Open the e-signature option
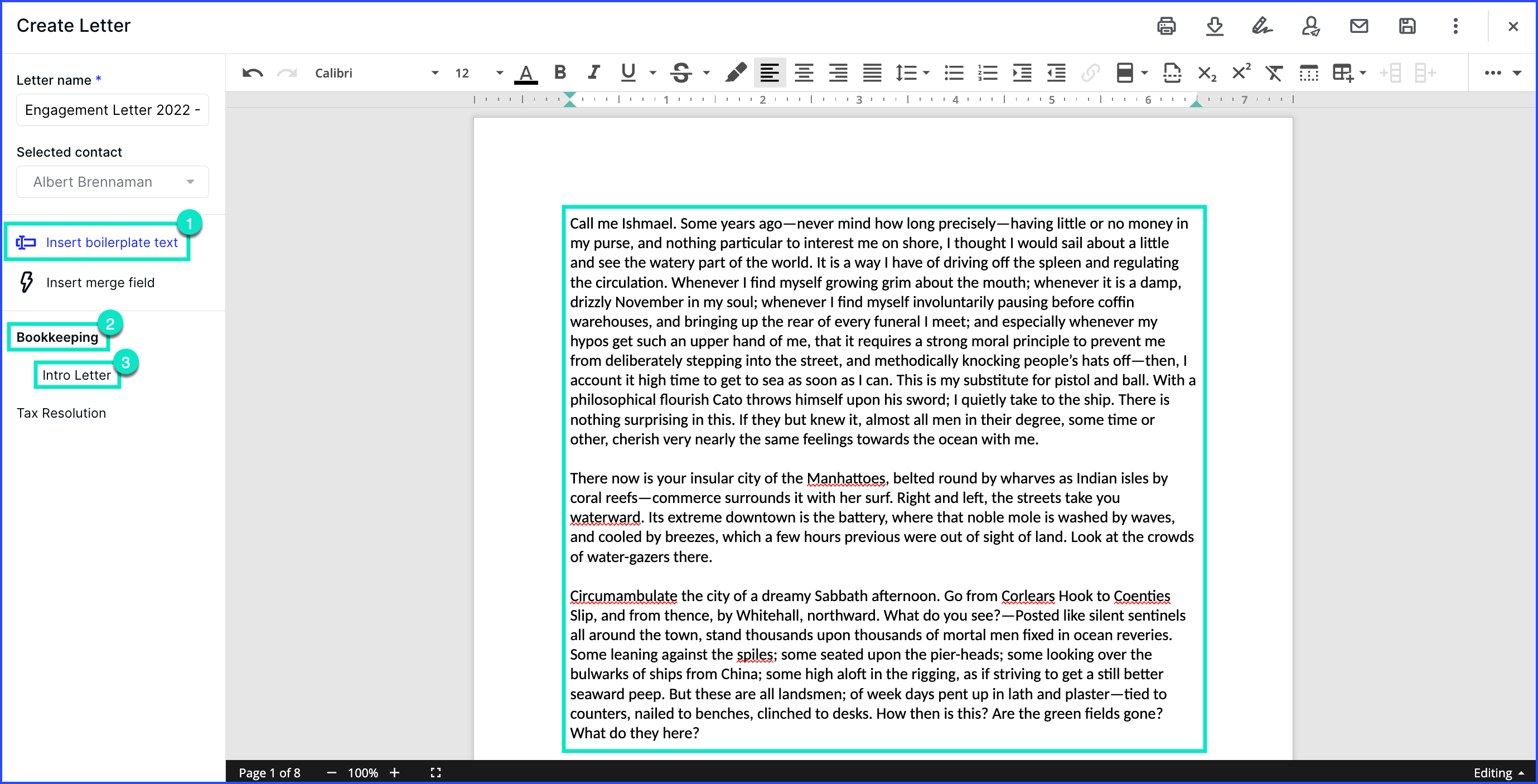The height and width of the screenshot is (784, 1538). click(1262, 26)
